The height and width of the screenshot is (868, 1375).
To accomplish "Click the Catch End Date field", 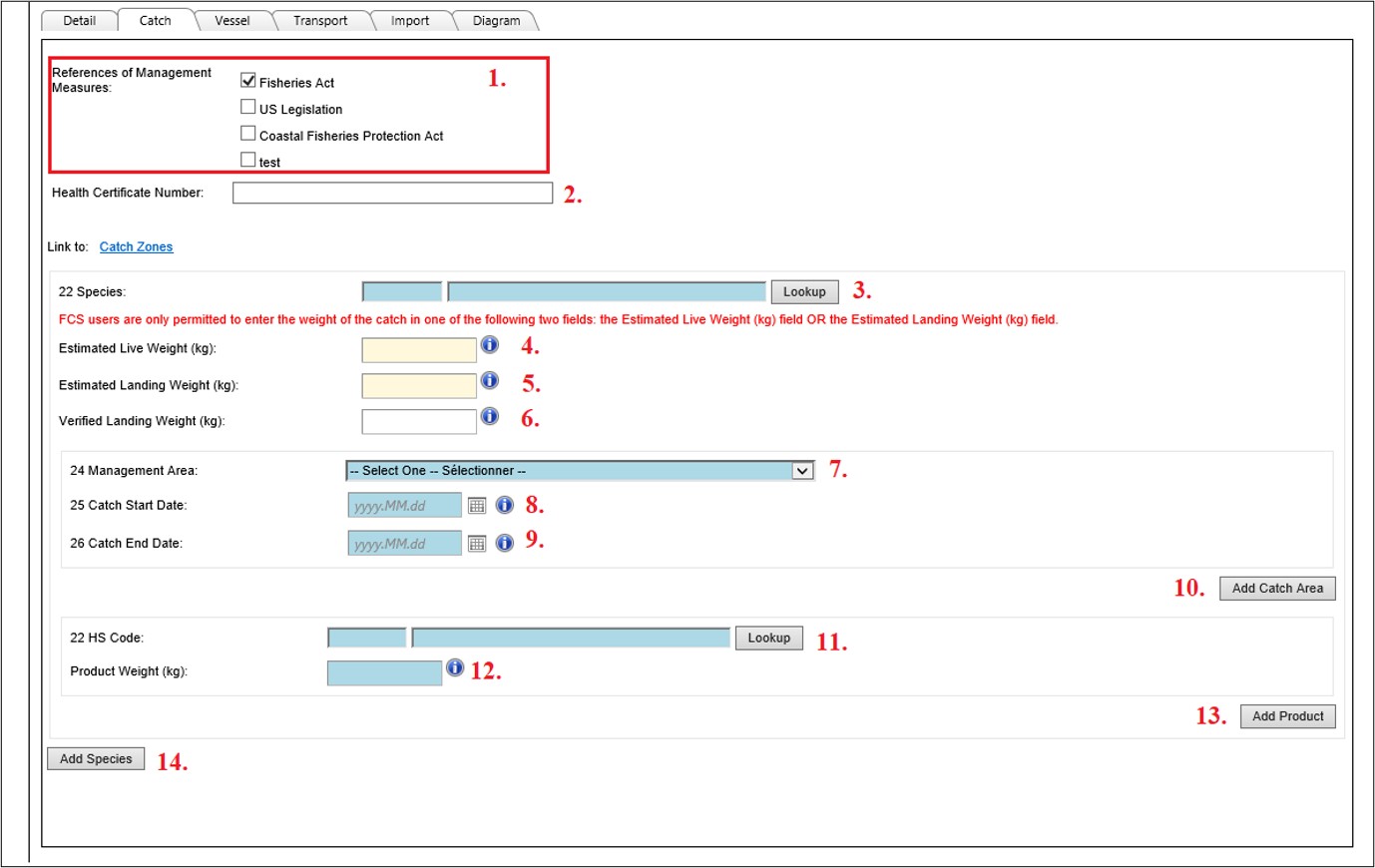I will 405,544.
